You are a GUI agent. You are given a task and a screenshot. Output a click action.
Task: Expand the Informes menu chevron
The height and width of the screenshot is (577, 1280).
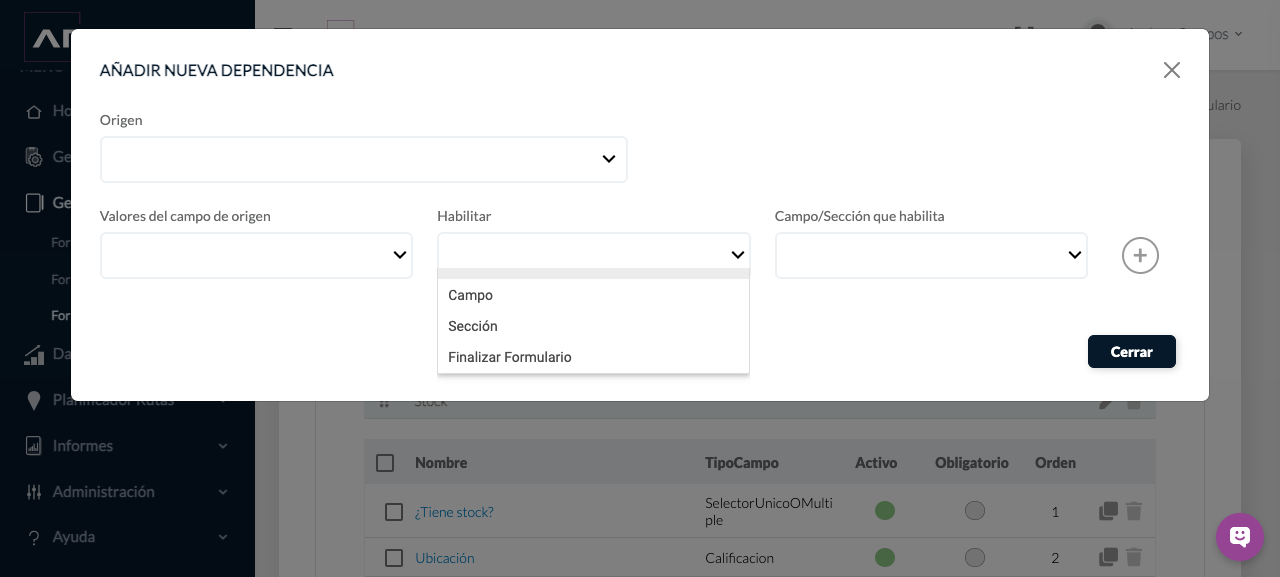coord(223,446)
